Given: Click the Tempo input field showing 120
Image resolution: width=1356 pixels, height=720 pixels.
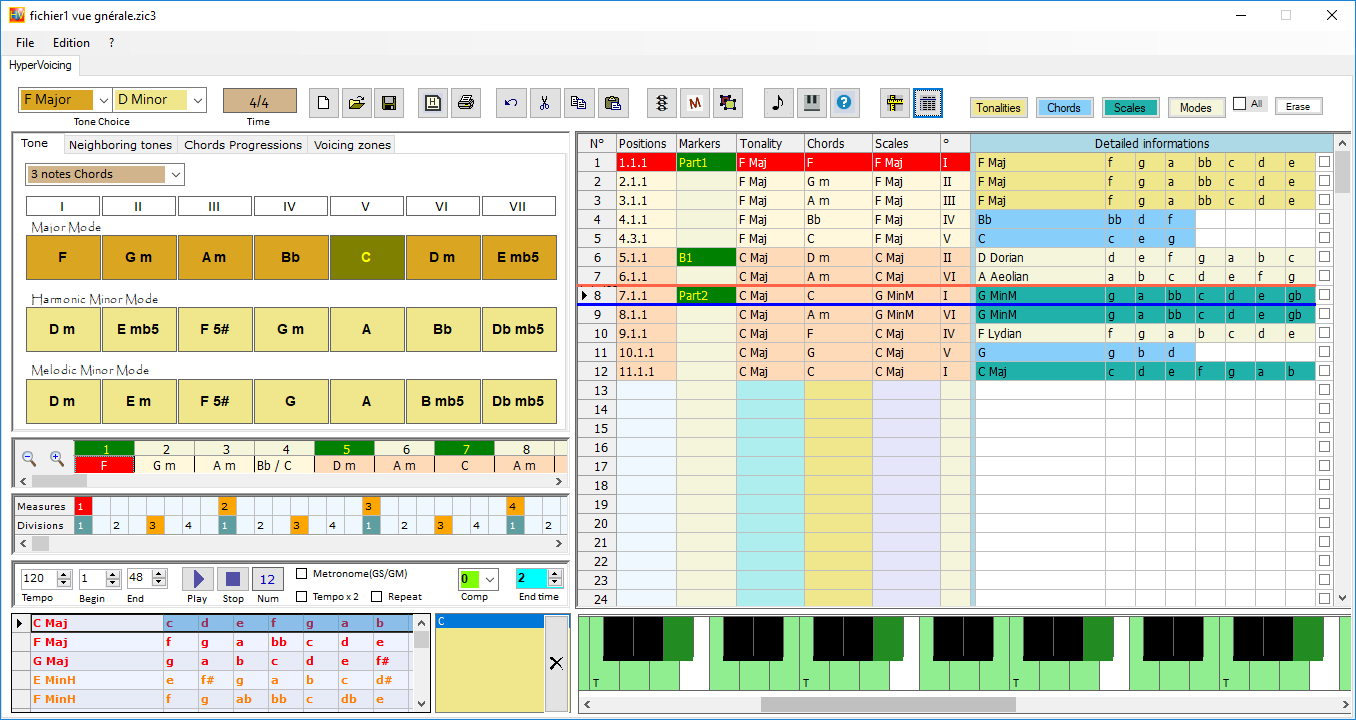Looking at the screenshot, I should point(39,578).
